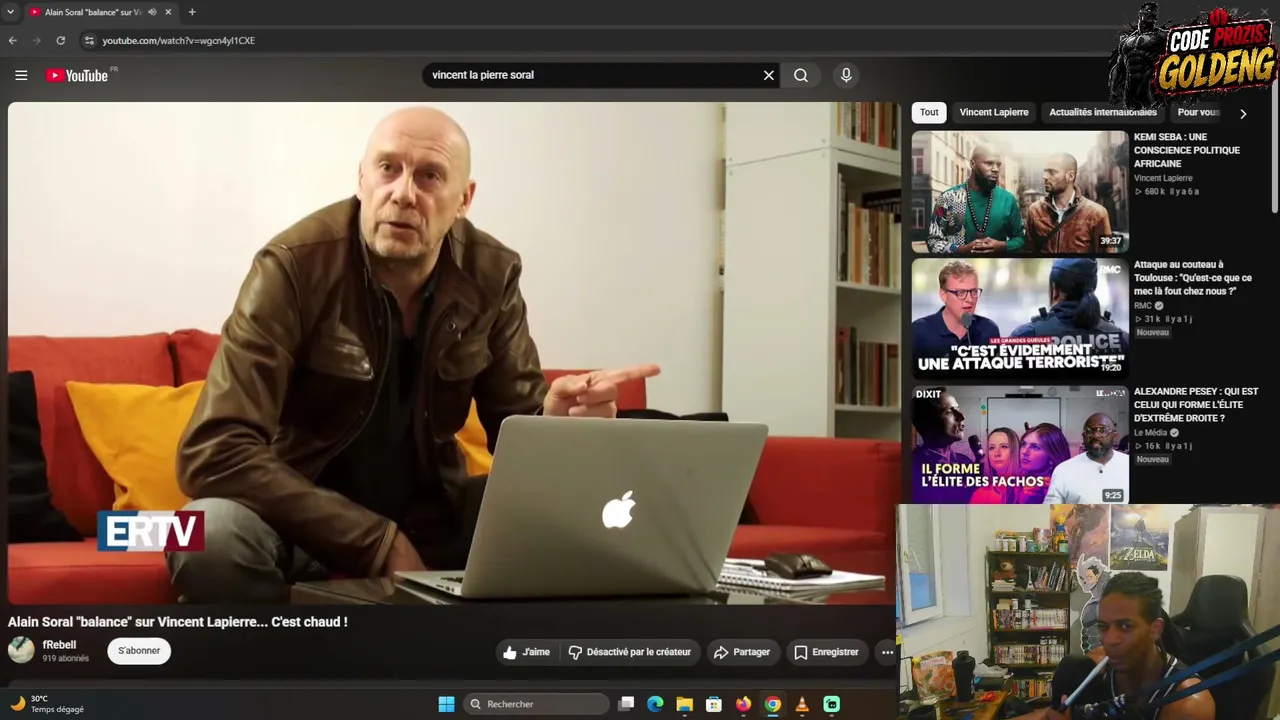The width and height of the screenshot is (1280, 720).
Task: Open Task View on the taskbar
Action: tap(626, 704)
